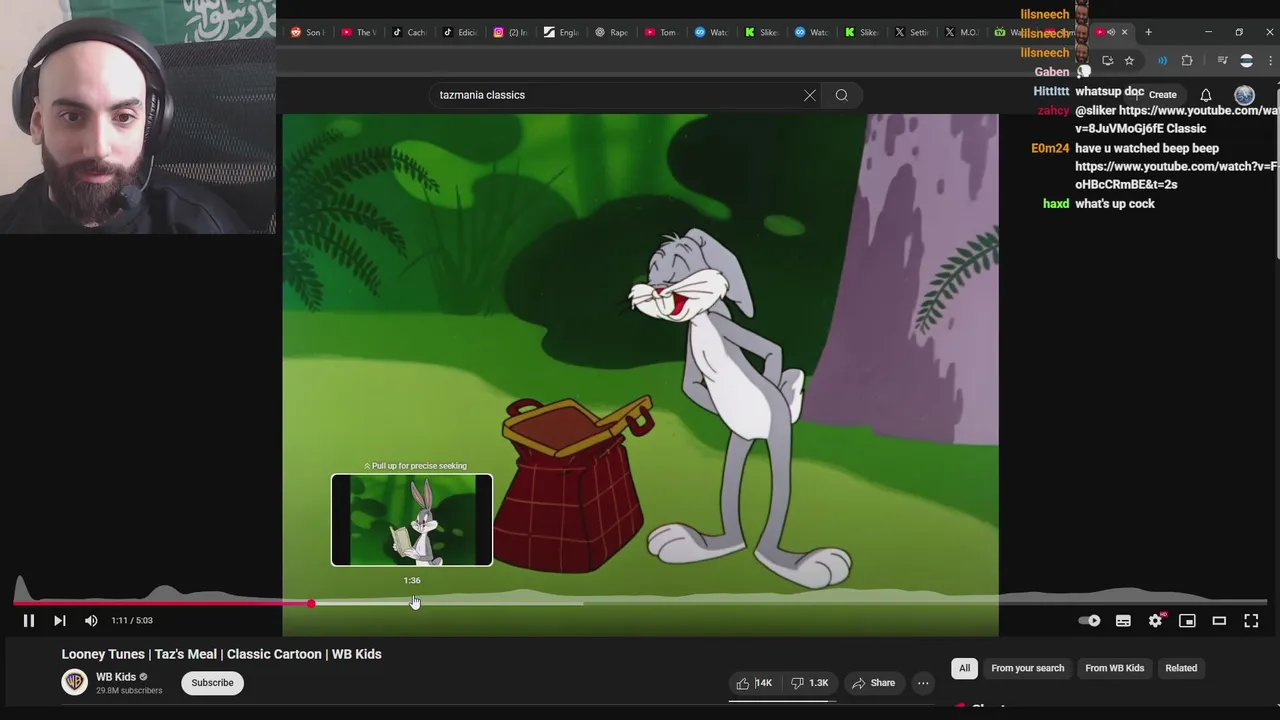Seek to 1:36 on the progress bar
This screenshot has width=1280, height=720.
tap(413, 603)
